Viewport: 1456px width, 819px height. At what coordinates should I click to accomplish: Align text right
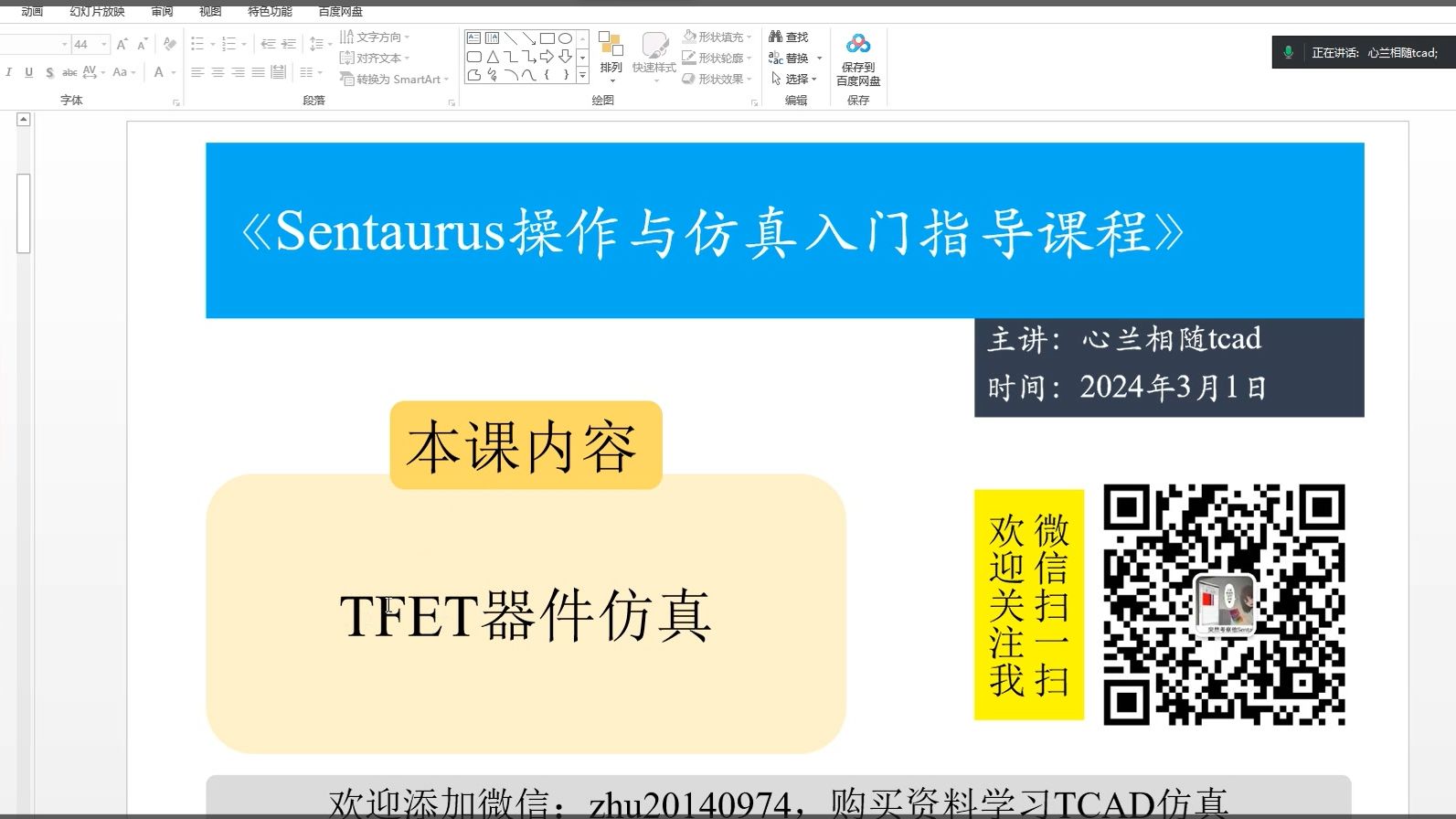coord(238,72)
